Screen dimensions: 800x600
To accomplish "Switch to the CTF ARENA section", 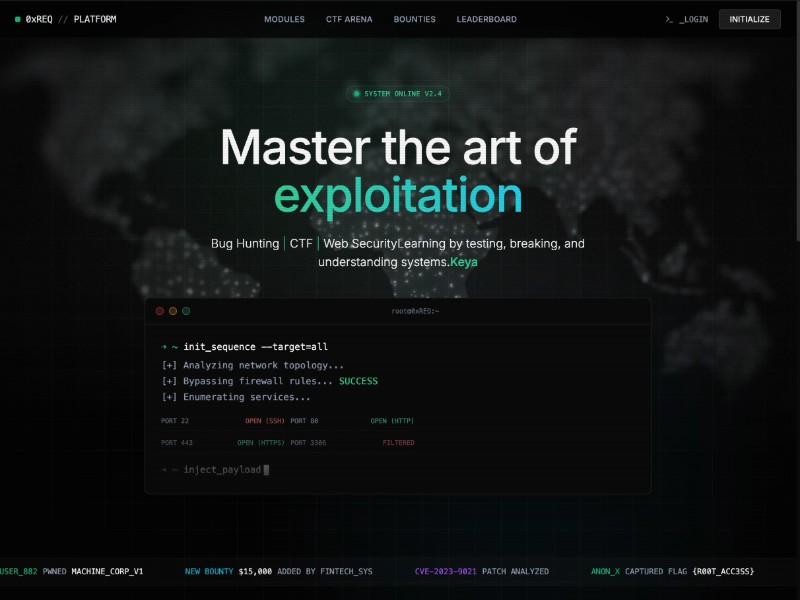I will pyautogui.click(x=347, y=19).
